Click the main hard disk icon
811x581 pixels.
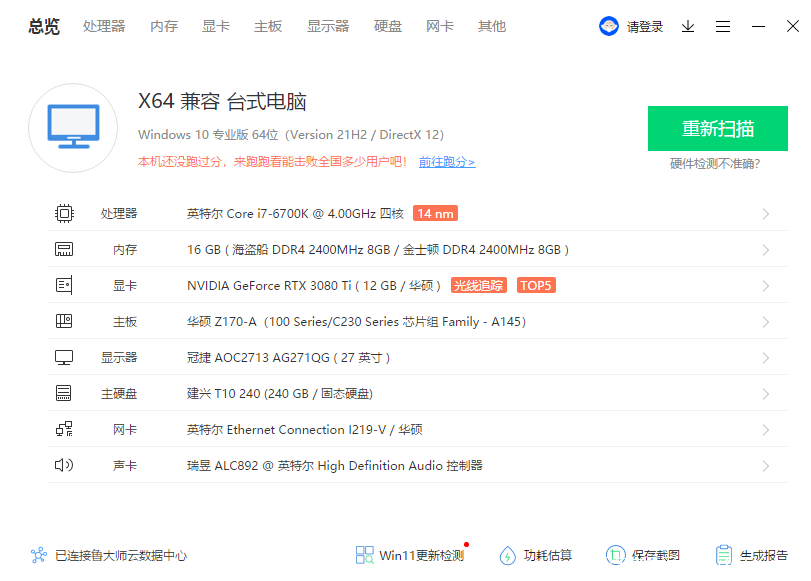[x=64, y=393]
